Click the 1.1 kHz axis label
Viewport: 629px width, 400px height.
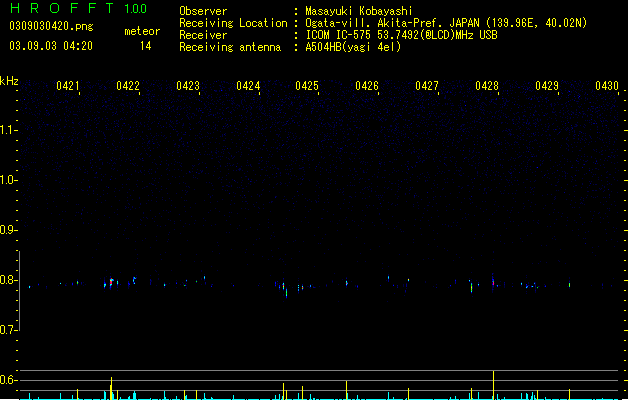tap(8, 130)
